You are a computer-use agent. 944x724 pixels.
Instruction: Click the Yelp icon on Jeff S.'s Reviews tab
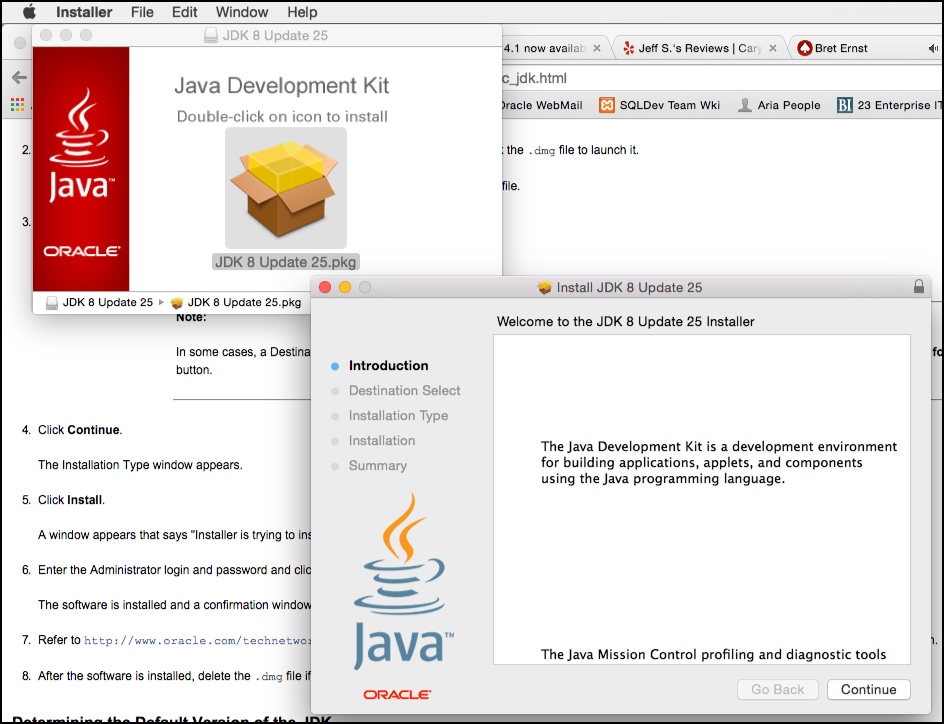click(627, 47)
